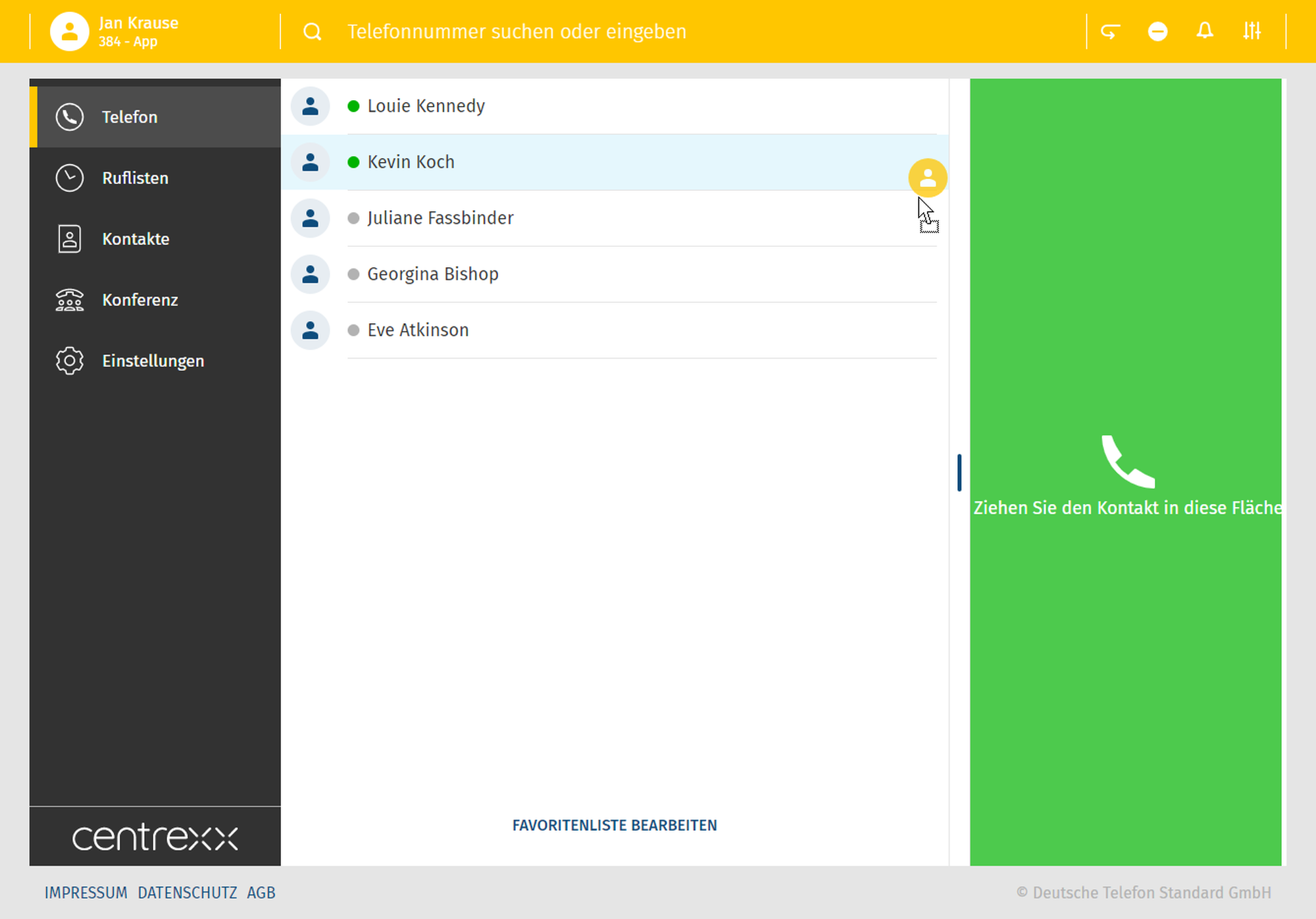Open the DATENSCHUTZ footer link
Viewport: 1316px width, 919px height.
coord(187,893)
